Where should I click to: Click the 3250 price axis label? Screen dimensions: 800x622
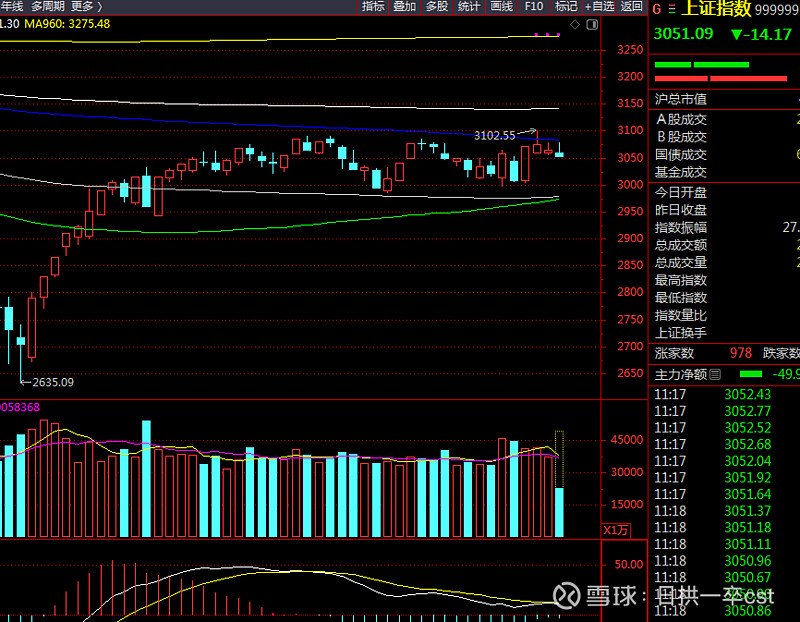pyautogui.click(x=630, y=49)
